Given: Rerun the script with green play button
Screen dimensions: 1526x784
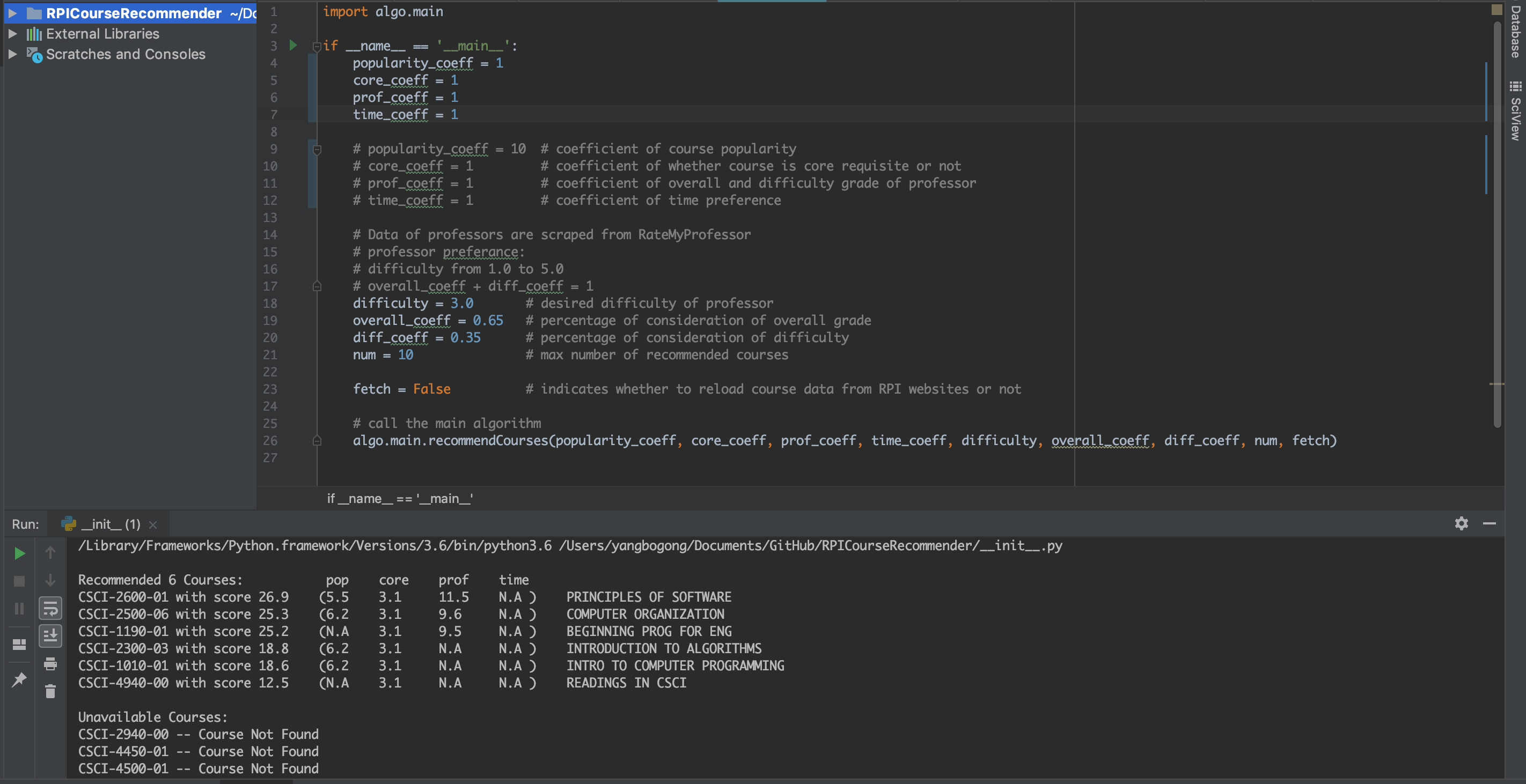Looking at the screenshot, I should pos(19,553).
